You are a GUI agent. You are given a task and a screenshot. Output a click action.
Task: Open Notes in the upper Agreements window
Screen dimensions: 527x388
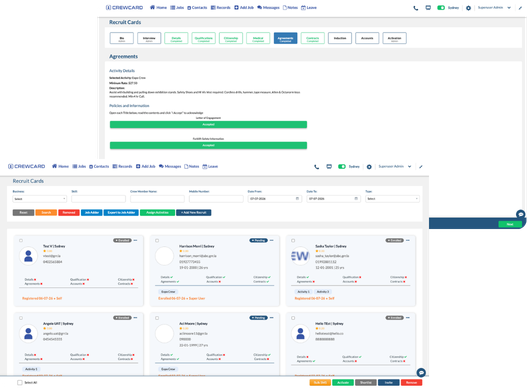tap(290, 7)
